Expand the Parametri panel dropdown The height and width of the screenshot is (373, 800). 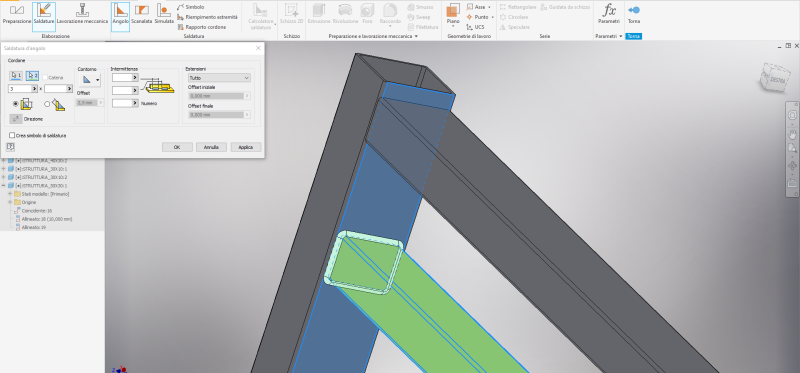click(621, 36)
